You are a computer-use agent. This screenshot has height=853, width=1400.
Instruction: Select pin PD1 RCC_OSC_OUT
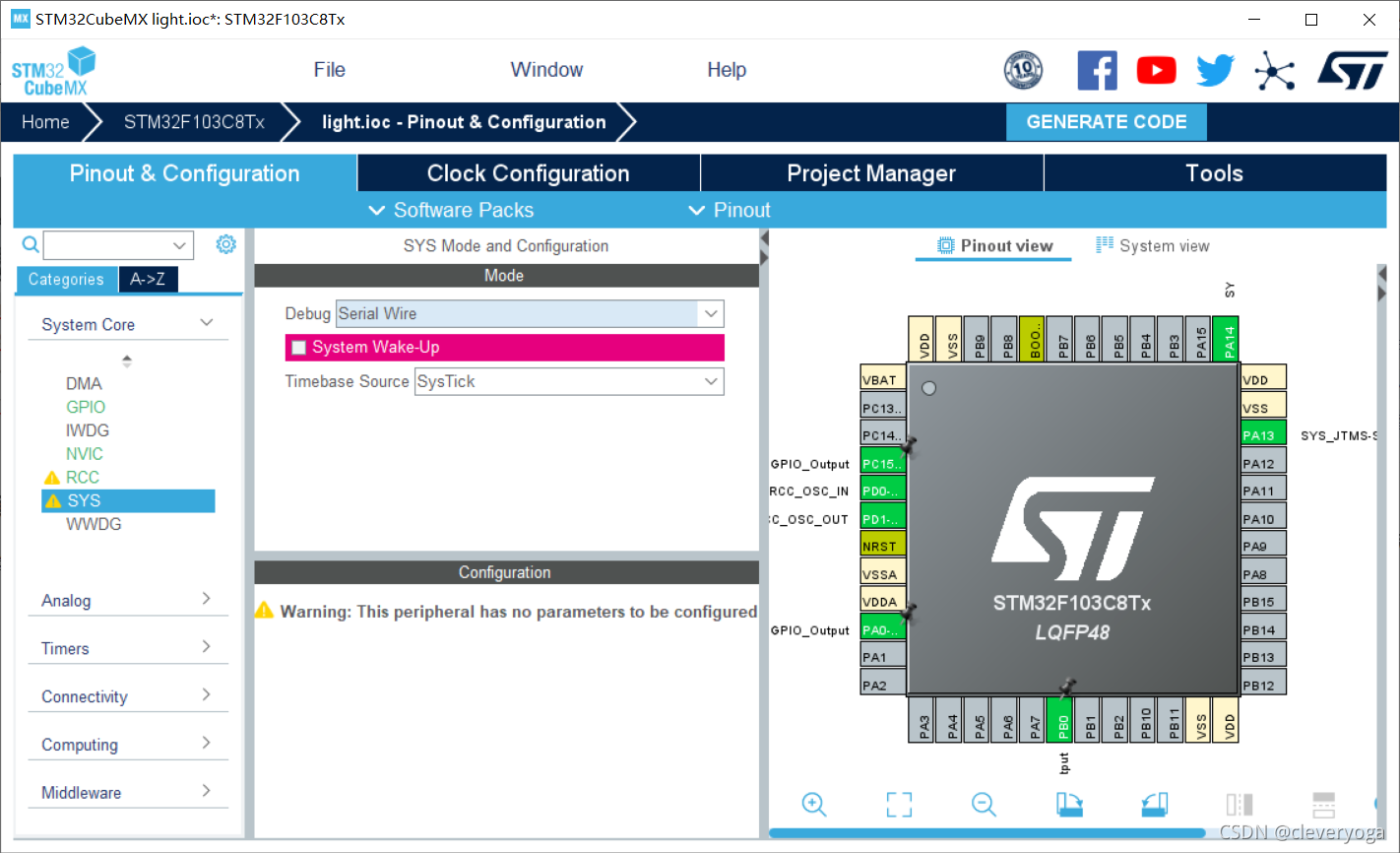click(x=883, y=518)
